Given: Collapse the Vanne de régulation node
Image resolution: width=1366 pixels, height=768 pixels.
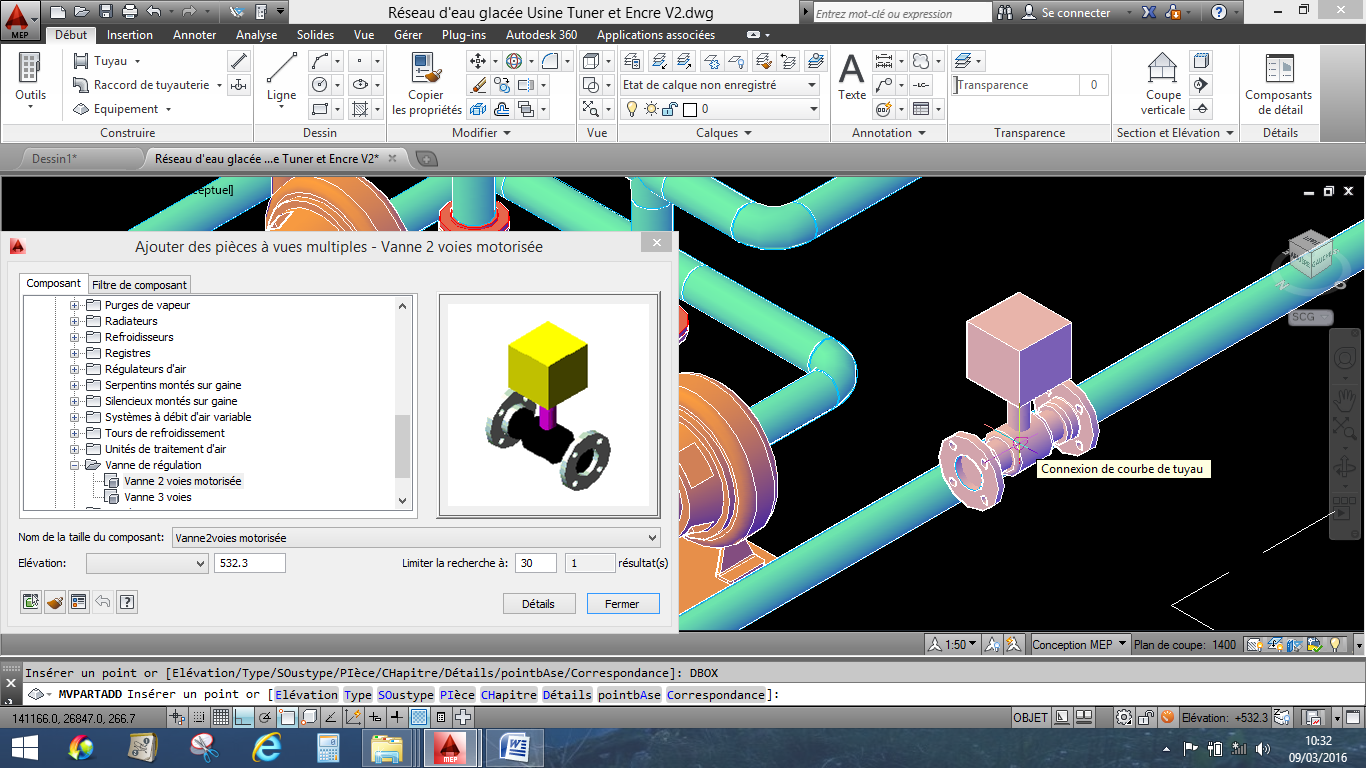Looking at the screenshot, I should click(74, 465).
